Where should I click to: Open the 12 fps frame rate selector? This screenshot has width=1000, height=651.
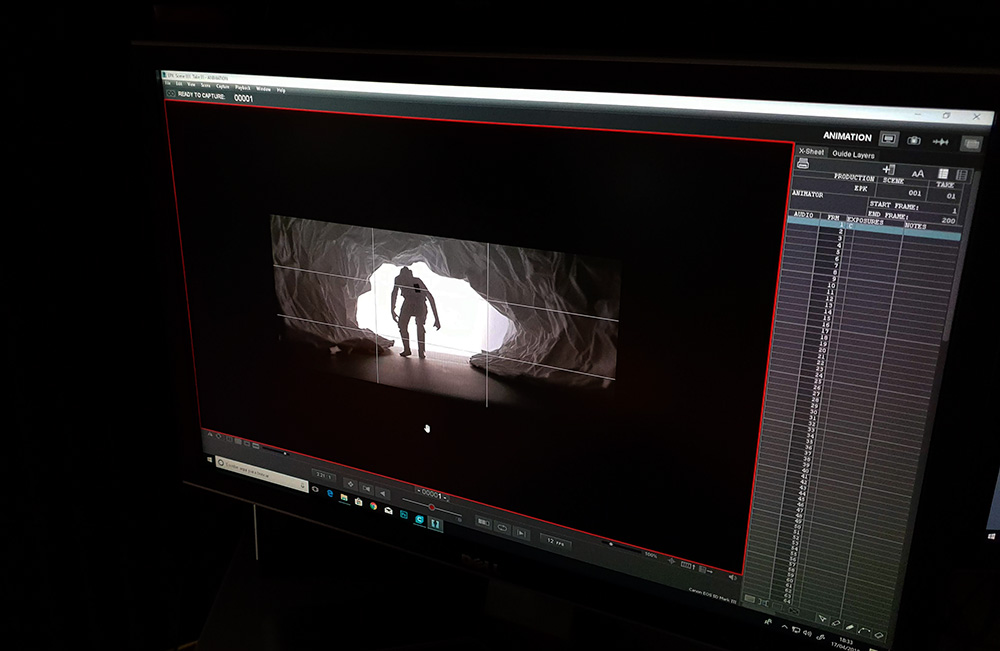tap(555, 542)
